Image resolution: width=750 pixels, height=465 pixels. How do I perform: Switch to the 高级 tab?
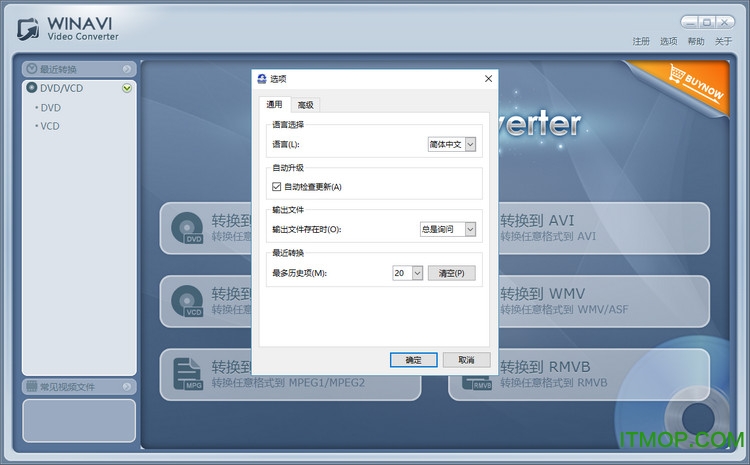pyautogui.click(x=305, y=105)
